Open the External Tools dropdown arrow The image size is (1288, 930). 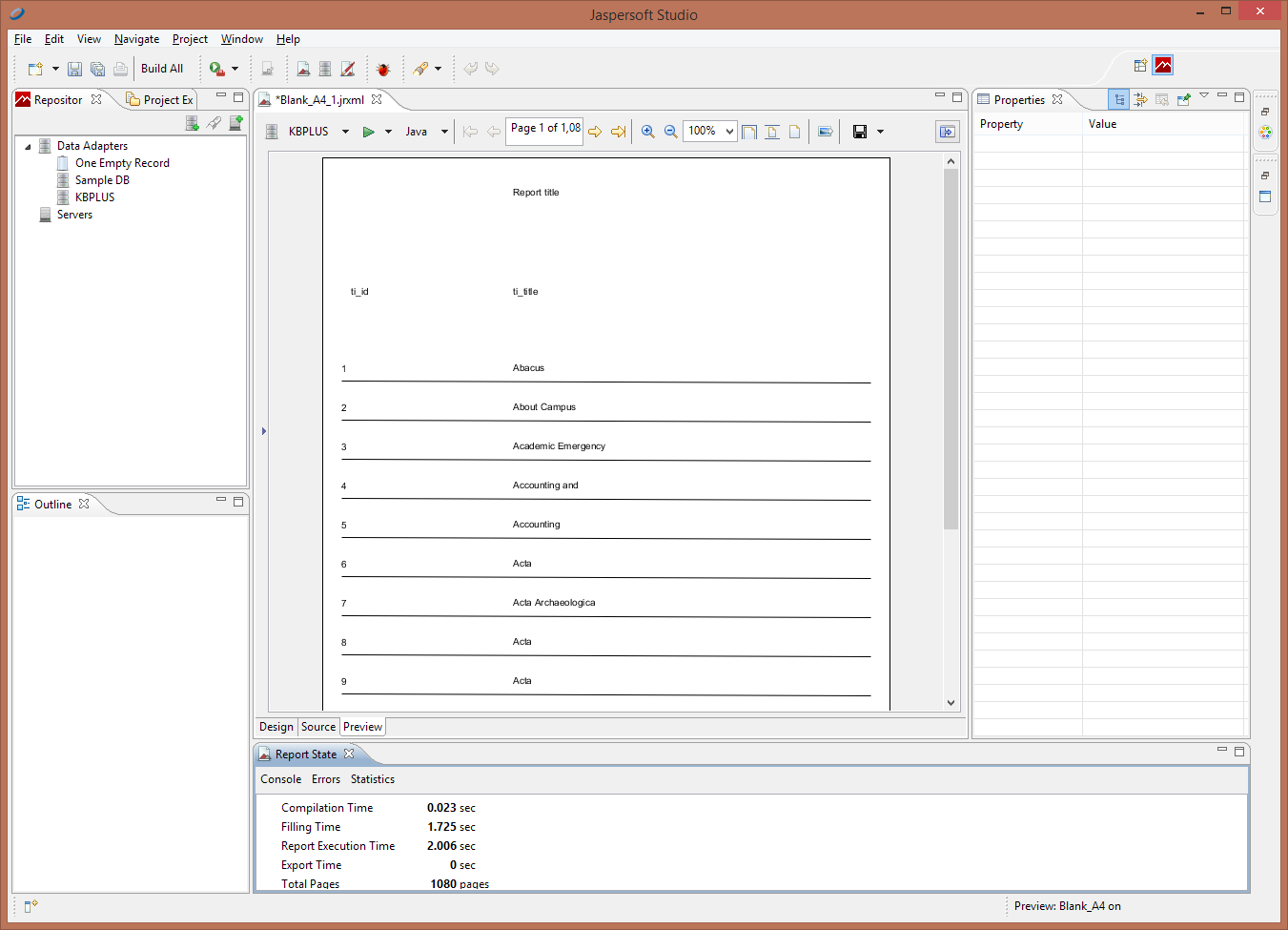[235, 69]
